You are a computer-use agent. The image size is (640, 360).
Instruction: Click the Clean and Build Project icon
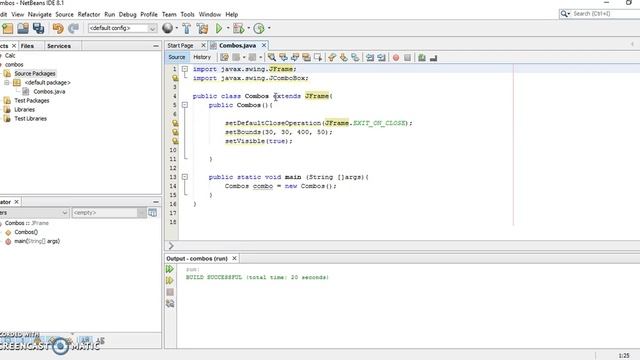click(202, 28)
